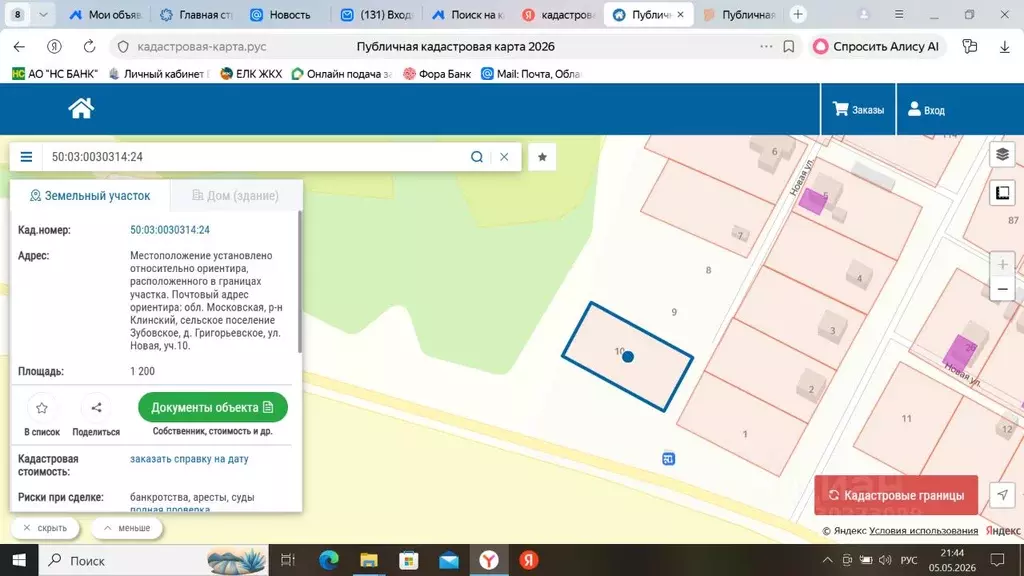Viewport: 1024px width, 576px height.
Task: Switch to Земельный участок tab
Action: pyautogui.click(x=90, y=195)
